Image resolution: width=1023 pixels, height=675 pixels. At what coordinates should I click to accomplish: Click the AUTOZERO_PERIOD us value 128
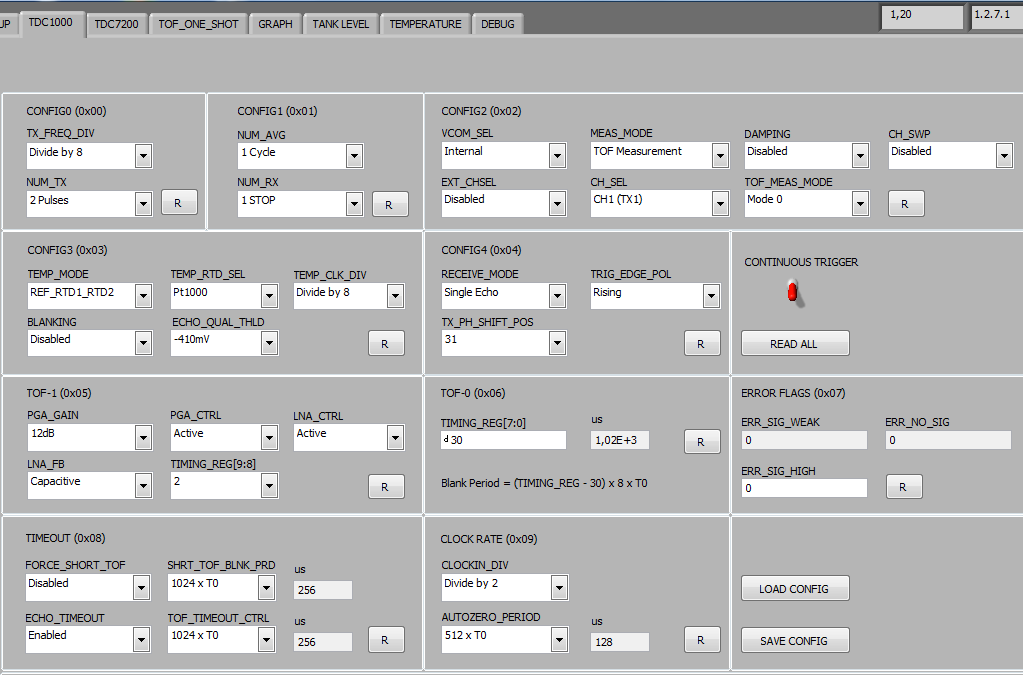point(620,642)
